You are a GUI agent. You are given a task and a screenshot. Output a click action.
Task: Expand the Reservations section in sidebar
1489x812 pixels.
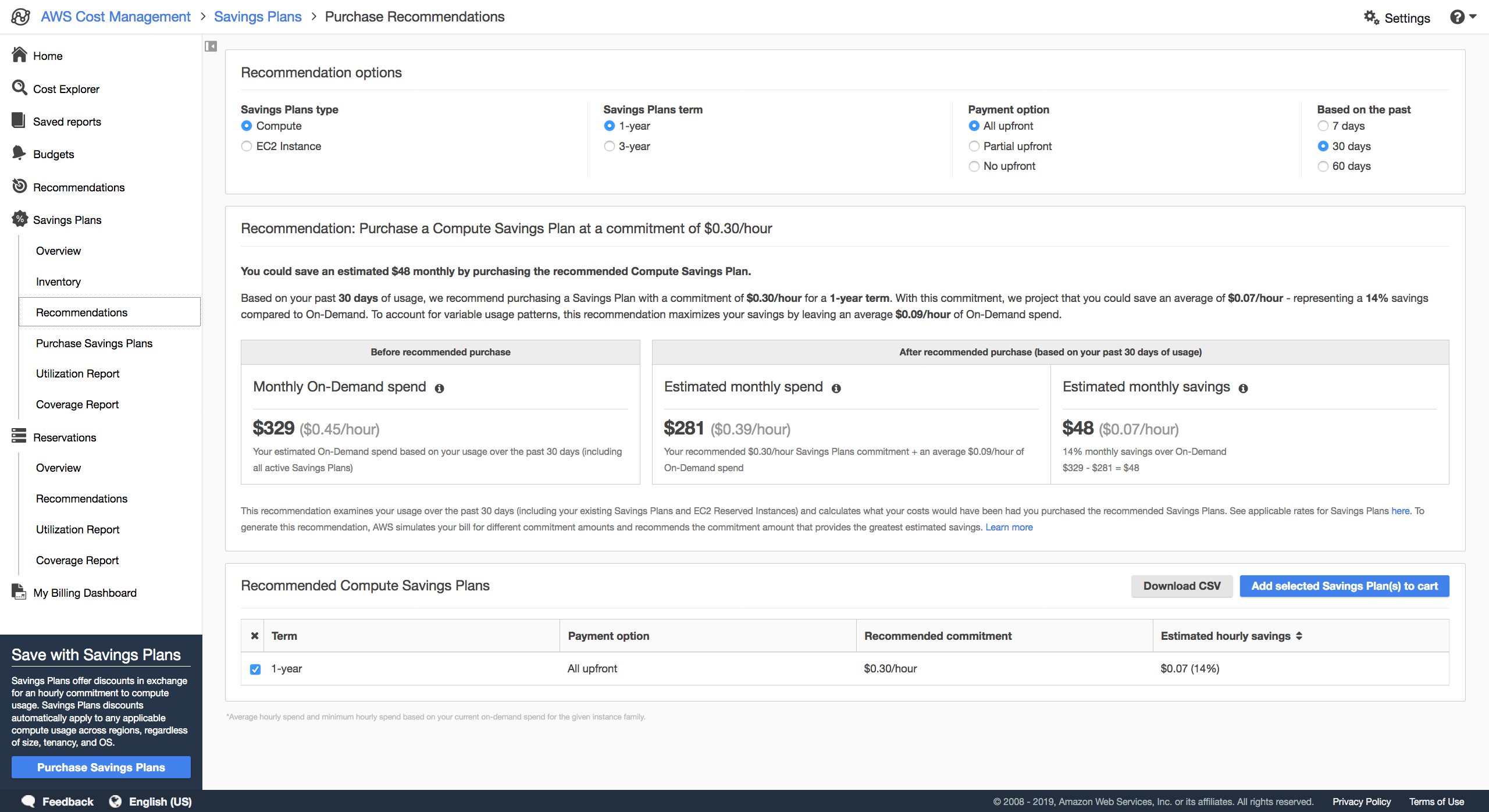coord(65,437)
